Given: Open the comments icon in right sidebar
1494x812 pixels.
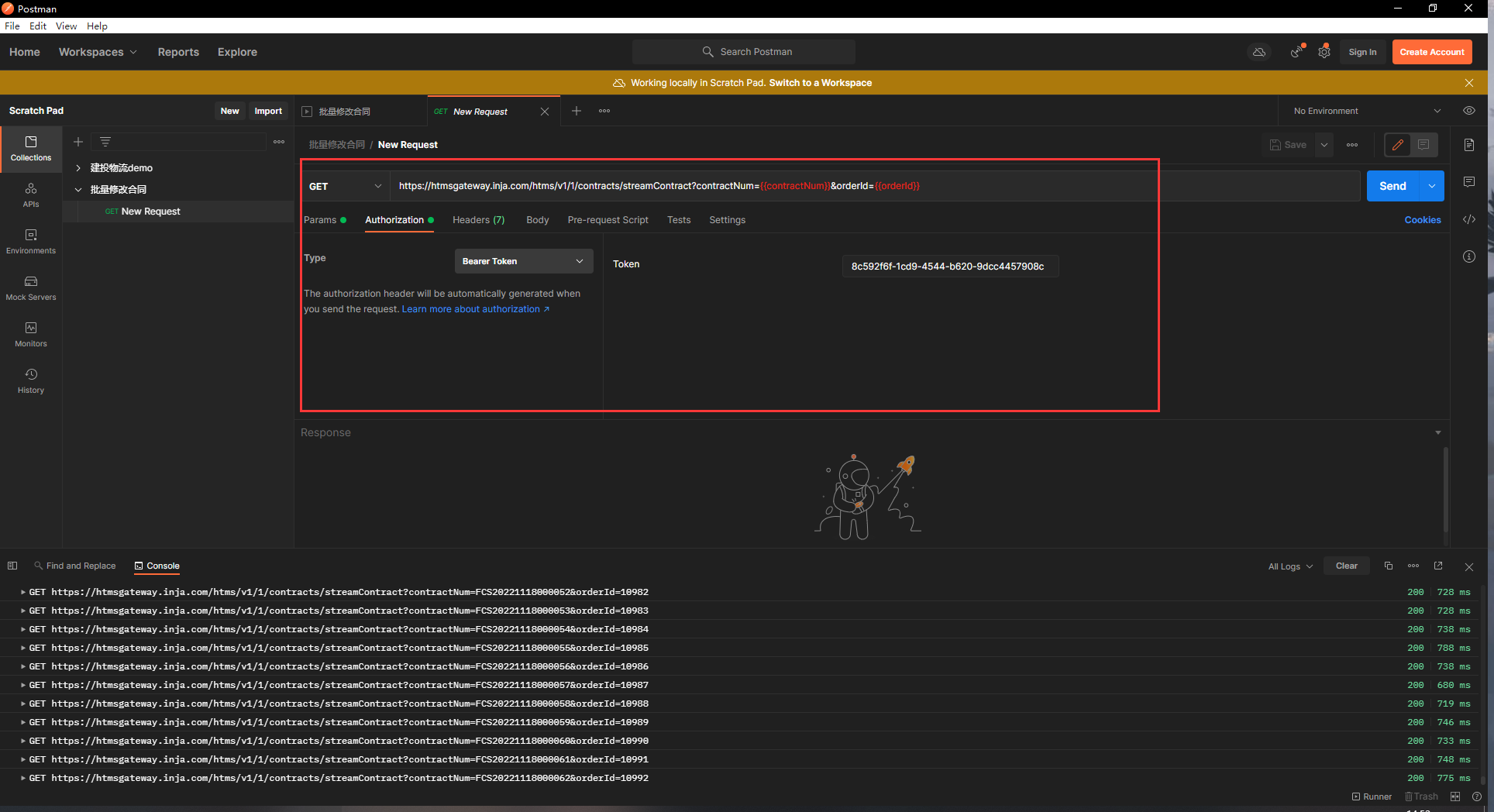Looking at the screenshot, I should coord(1469,182).
